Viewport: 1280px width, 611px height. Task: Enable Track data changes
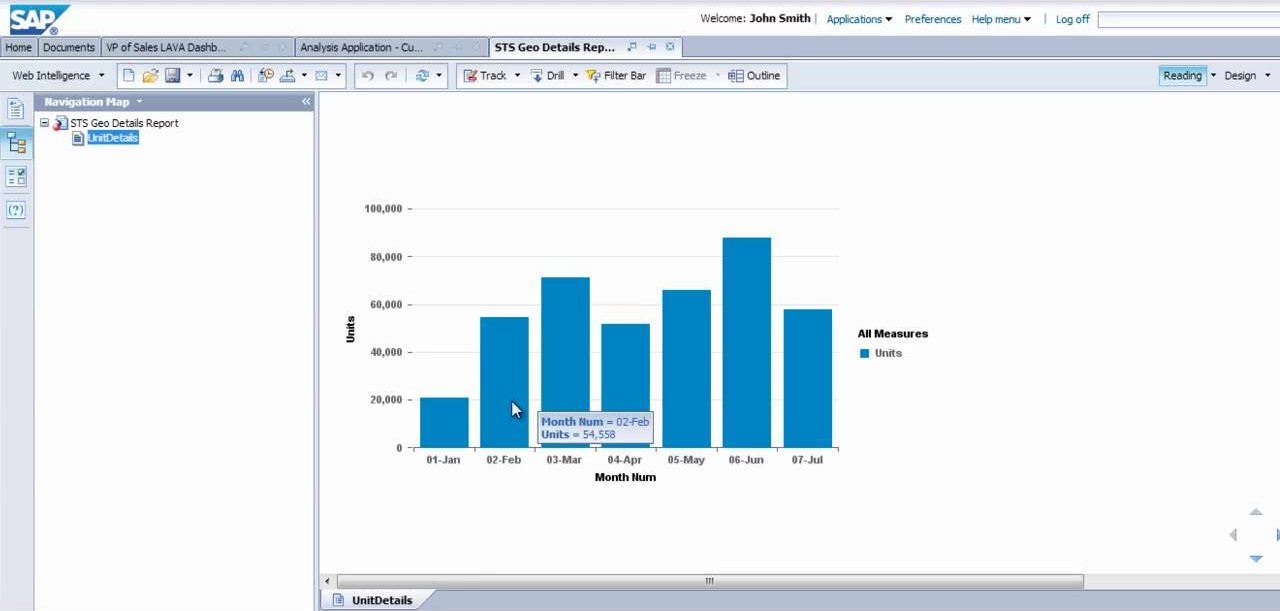489,75
